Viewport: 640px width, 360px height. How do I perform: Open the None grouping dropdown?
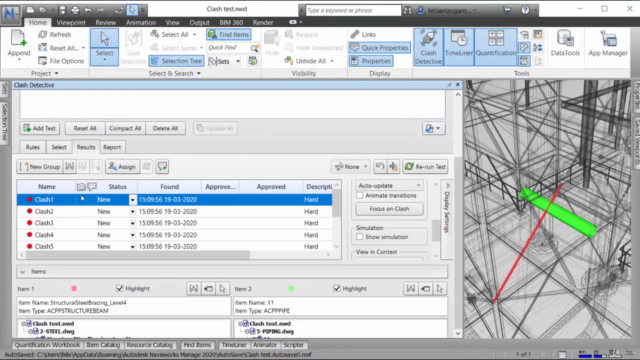pyautogui.click(x=351, y=167)
